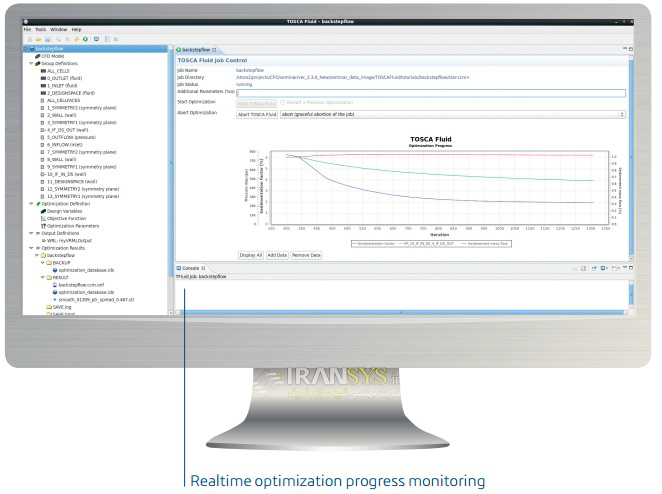Open the File menu
The width and height of the screenshot is (662, 494).
27,30
